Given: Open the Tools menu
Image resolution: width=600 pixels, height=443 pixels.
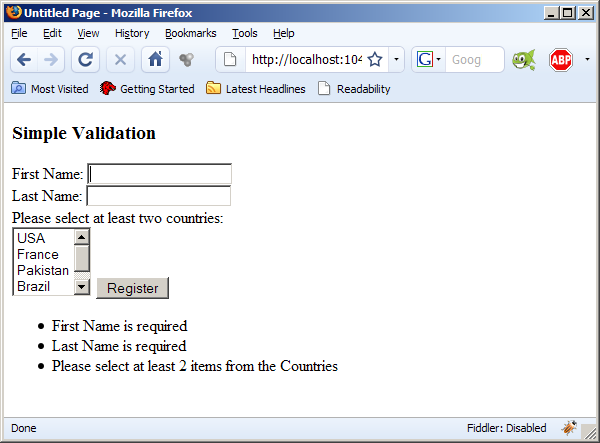Looking at the screenshot, I should [244, 33].
